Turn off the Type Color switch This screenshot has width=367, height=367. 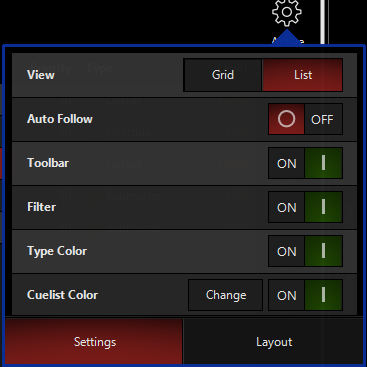[x=305, y=251]
